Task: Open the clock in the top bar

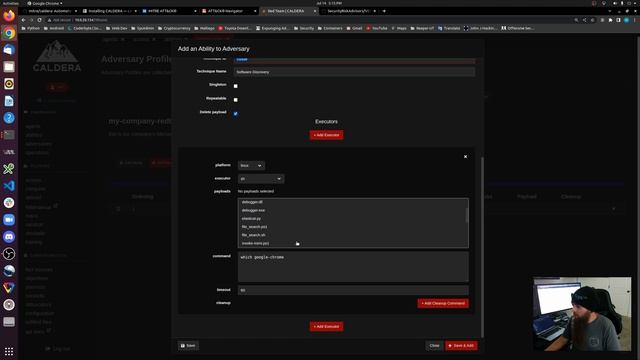Action: tap(329, 3)
